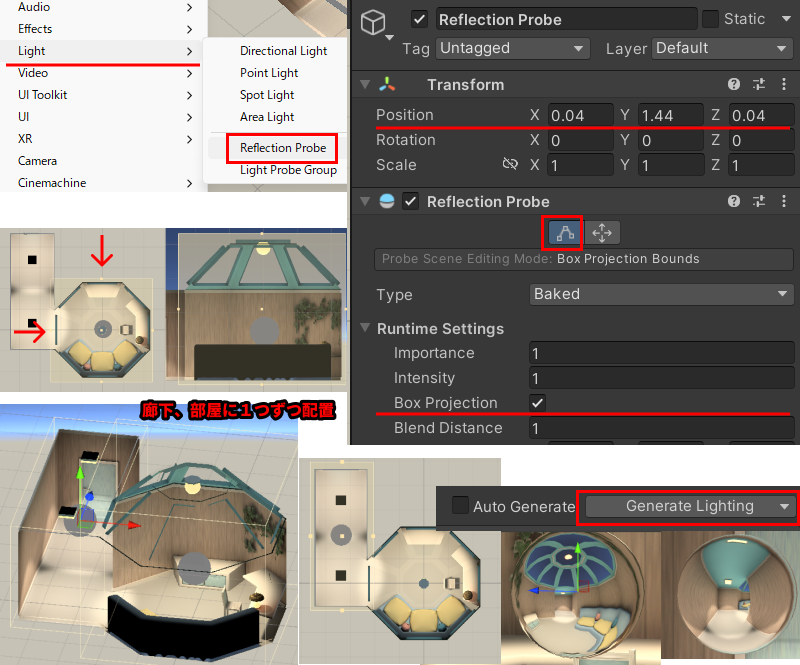Open Reflection Probe component help icon

click(x=734, y=202)
